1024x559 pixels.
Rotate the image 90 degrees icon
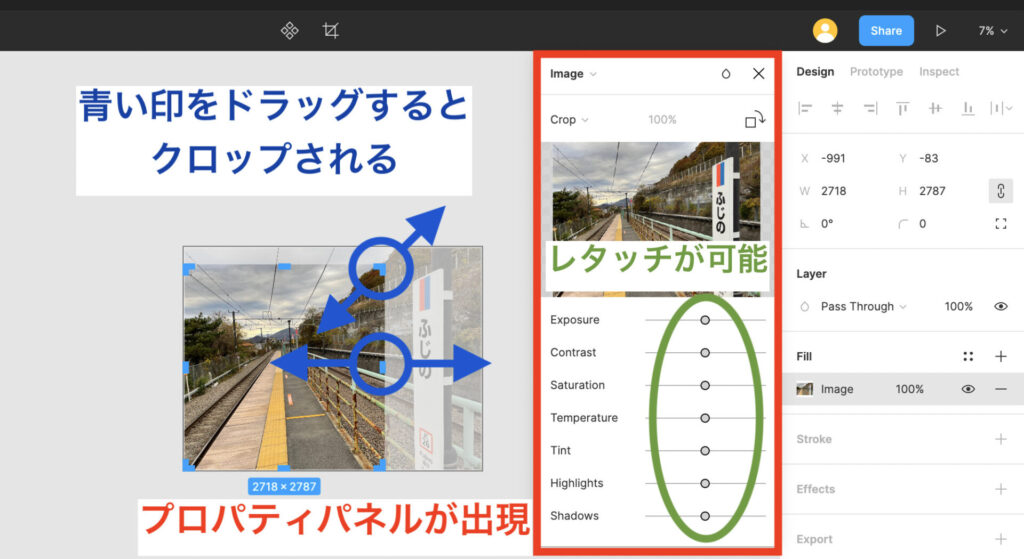pos(754,120)
